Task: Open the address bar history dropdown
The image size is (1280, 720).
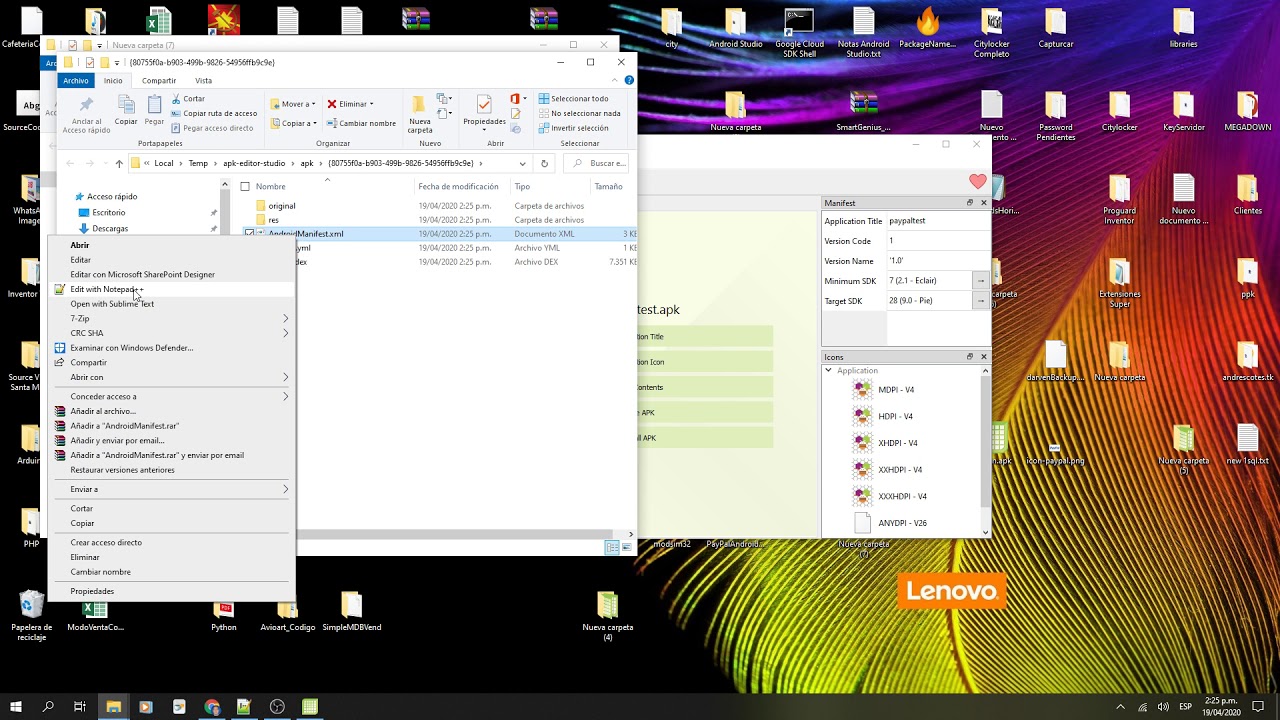Action: click(x=522, y=163)
